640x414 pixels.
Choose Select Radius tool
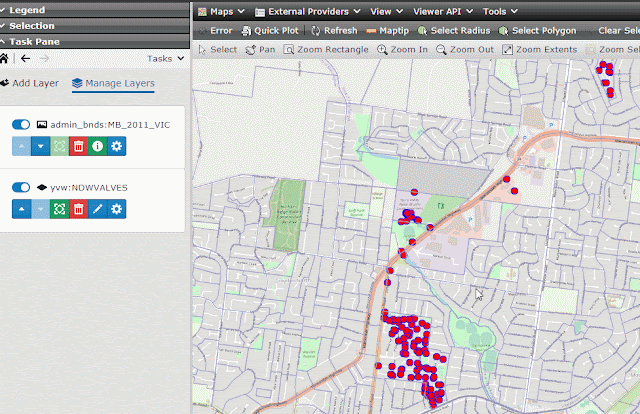[x=454, y=31]
